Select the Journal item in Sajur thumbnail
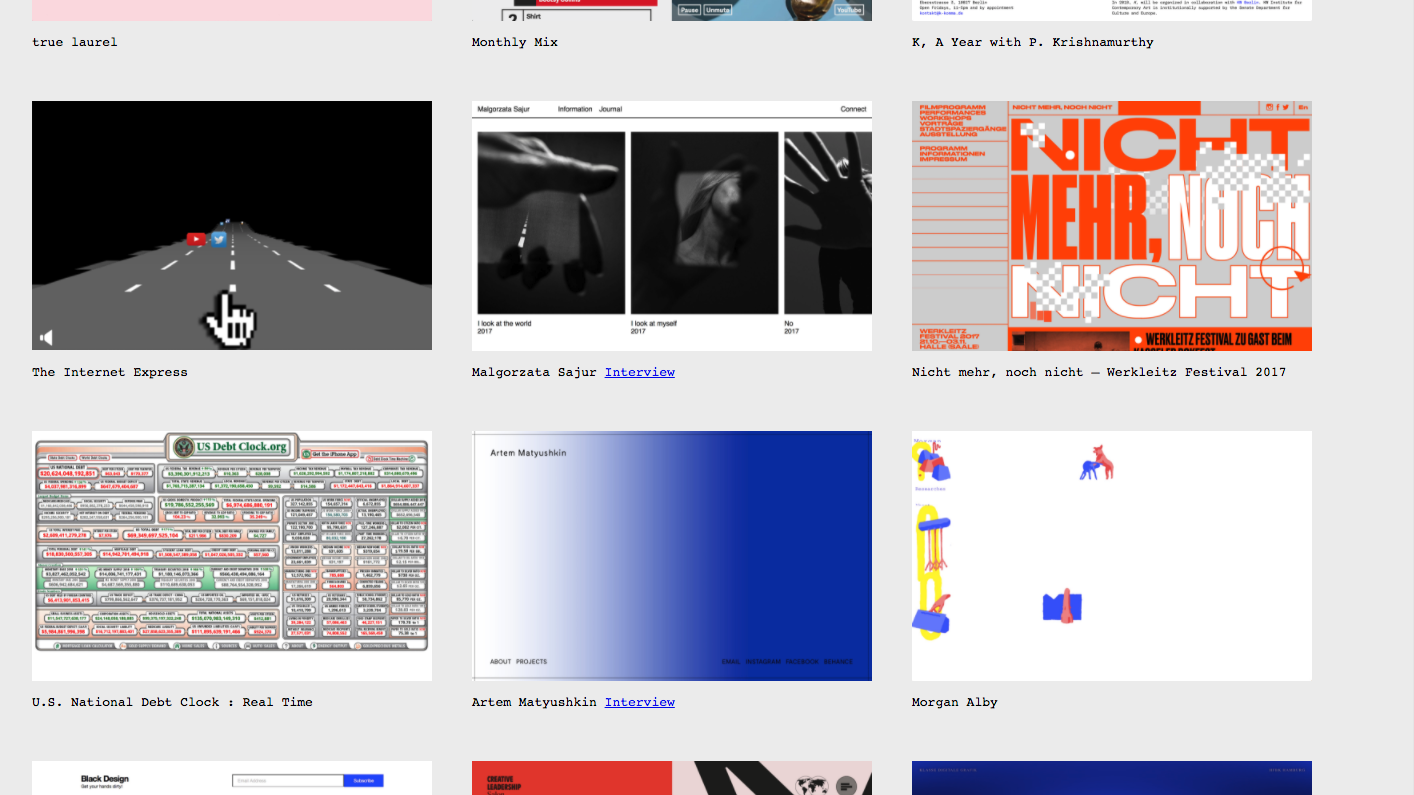1414x795 pixels. tap(610, 109)
